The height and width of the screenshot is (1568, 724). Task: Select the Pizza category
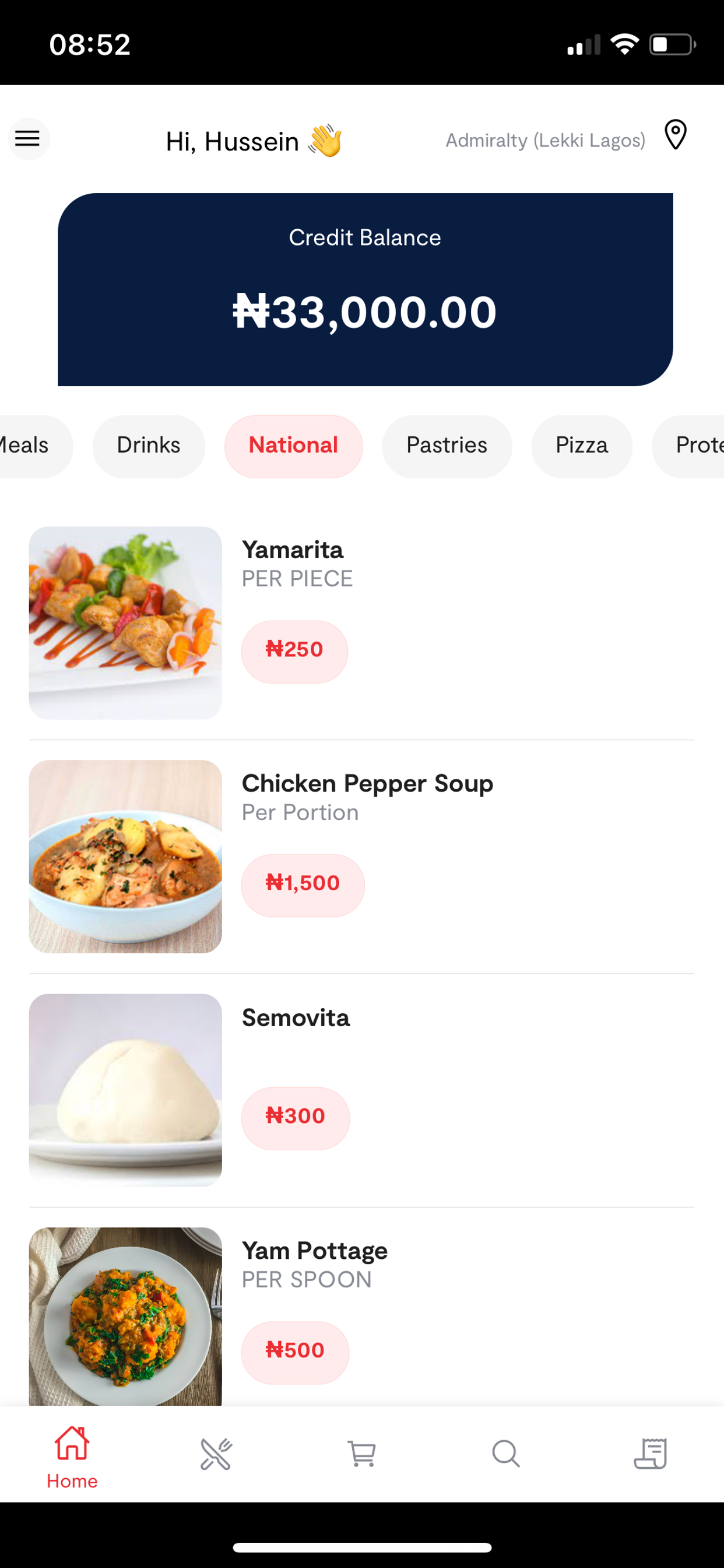[x=582, y=446]
